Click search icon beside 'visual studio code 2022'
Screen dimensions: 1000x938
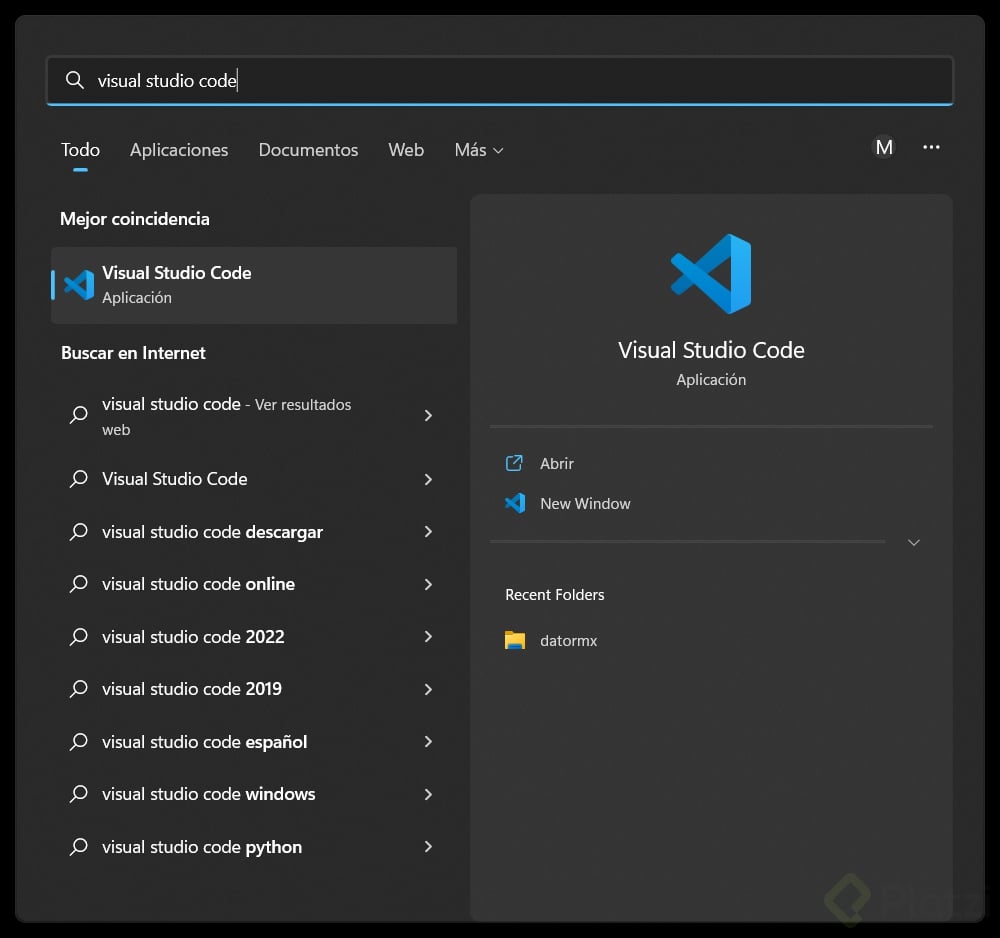pos(78,636)
